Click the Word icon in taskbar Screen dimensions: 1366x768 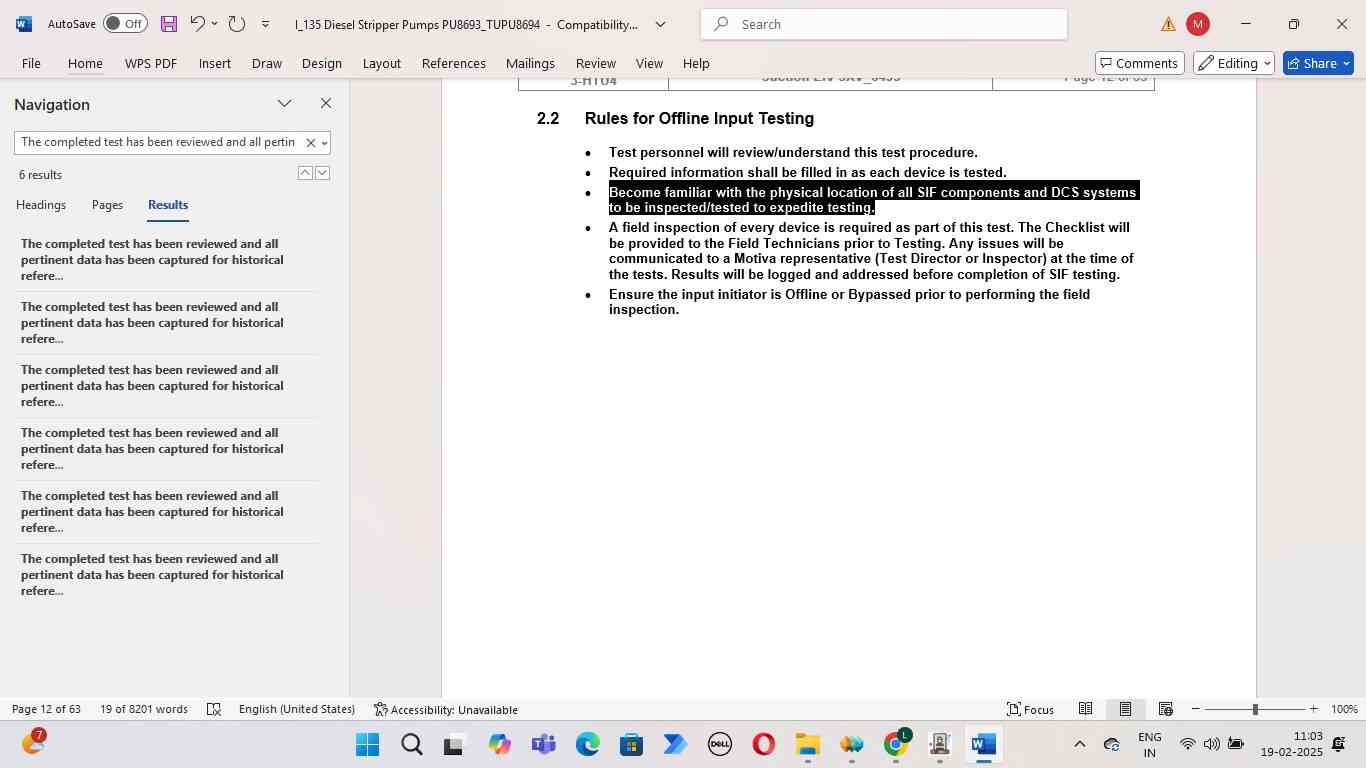coord(984,744)
